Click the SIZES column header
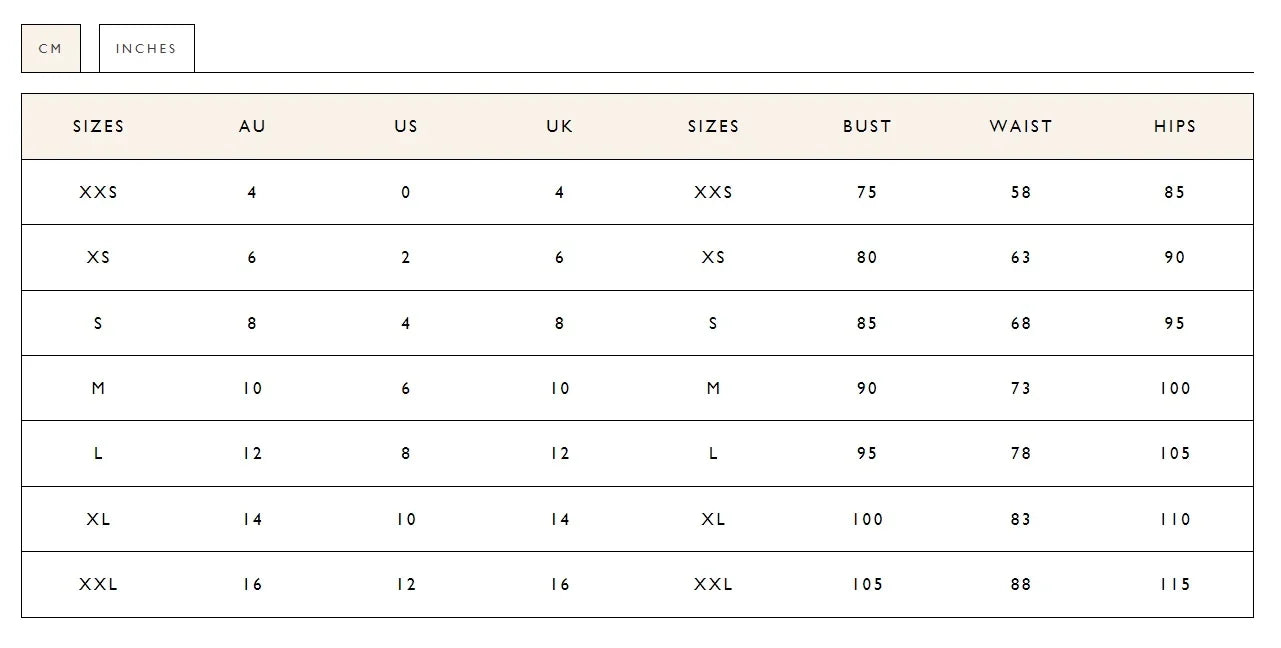The image size is (1281, 648). (98, 126)
